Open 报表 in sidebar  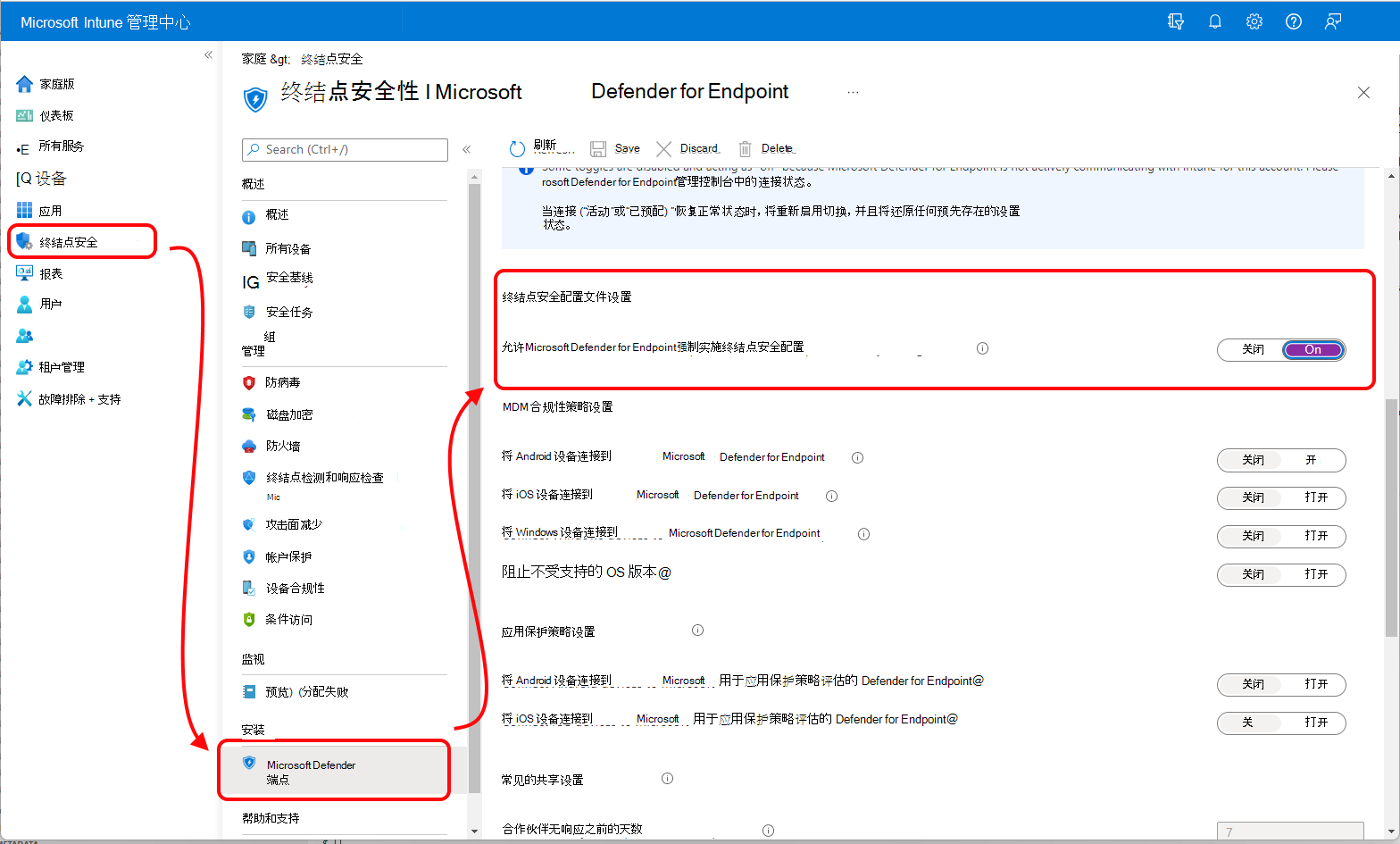click(x=39, y=273)
